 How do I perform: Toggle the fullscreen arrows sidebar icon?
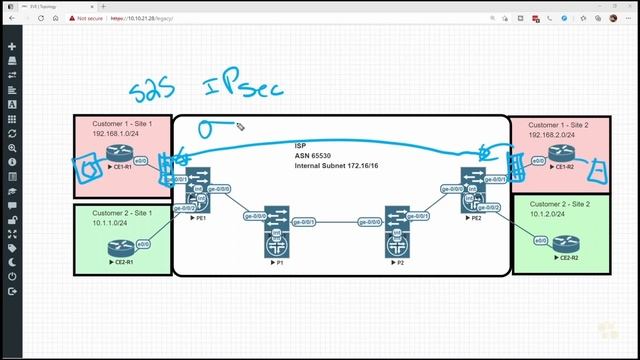(x=12, y=234)
